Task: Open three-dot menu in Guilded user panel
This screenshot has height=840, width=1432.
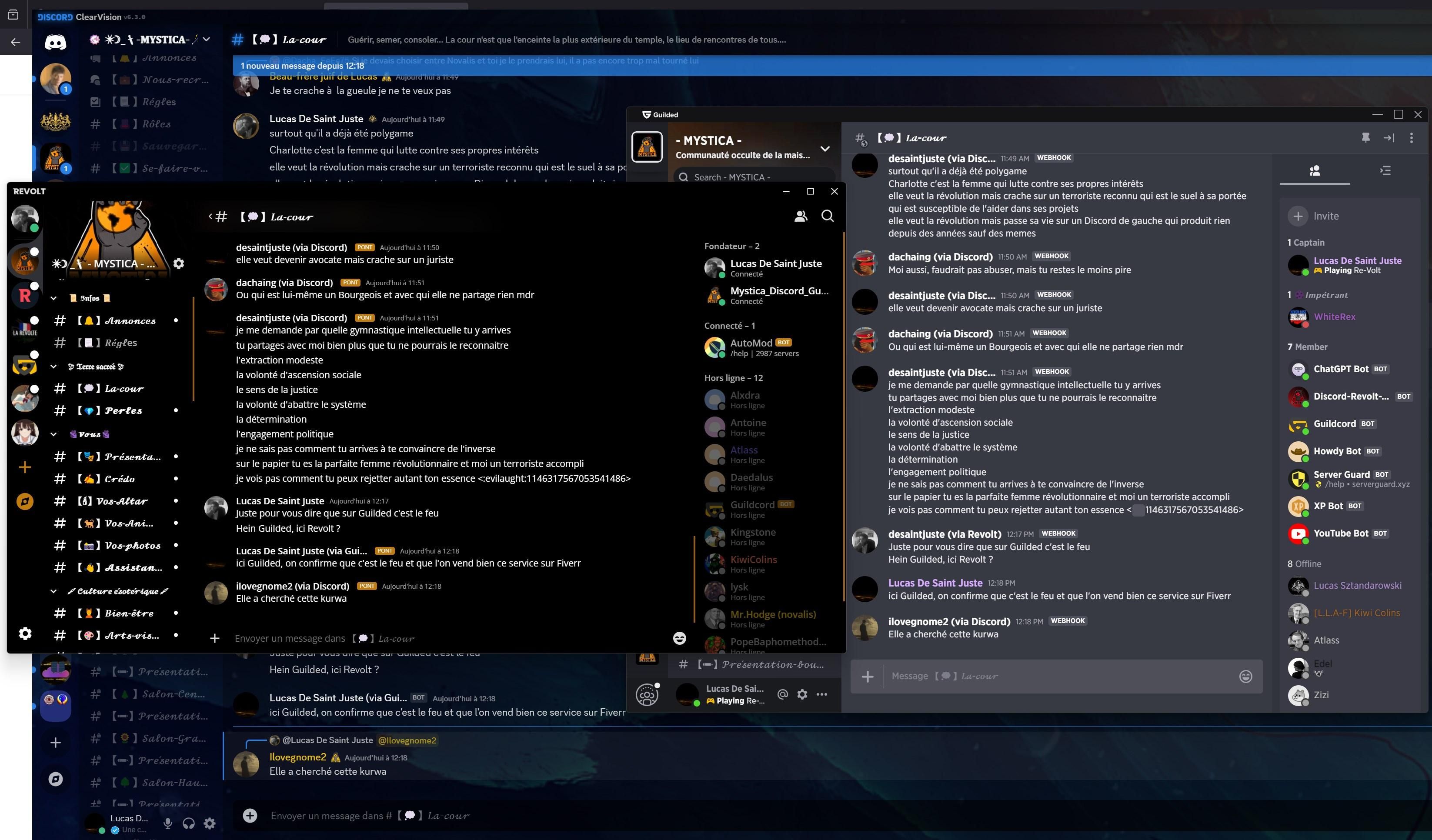Action: 822,694
